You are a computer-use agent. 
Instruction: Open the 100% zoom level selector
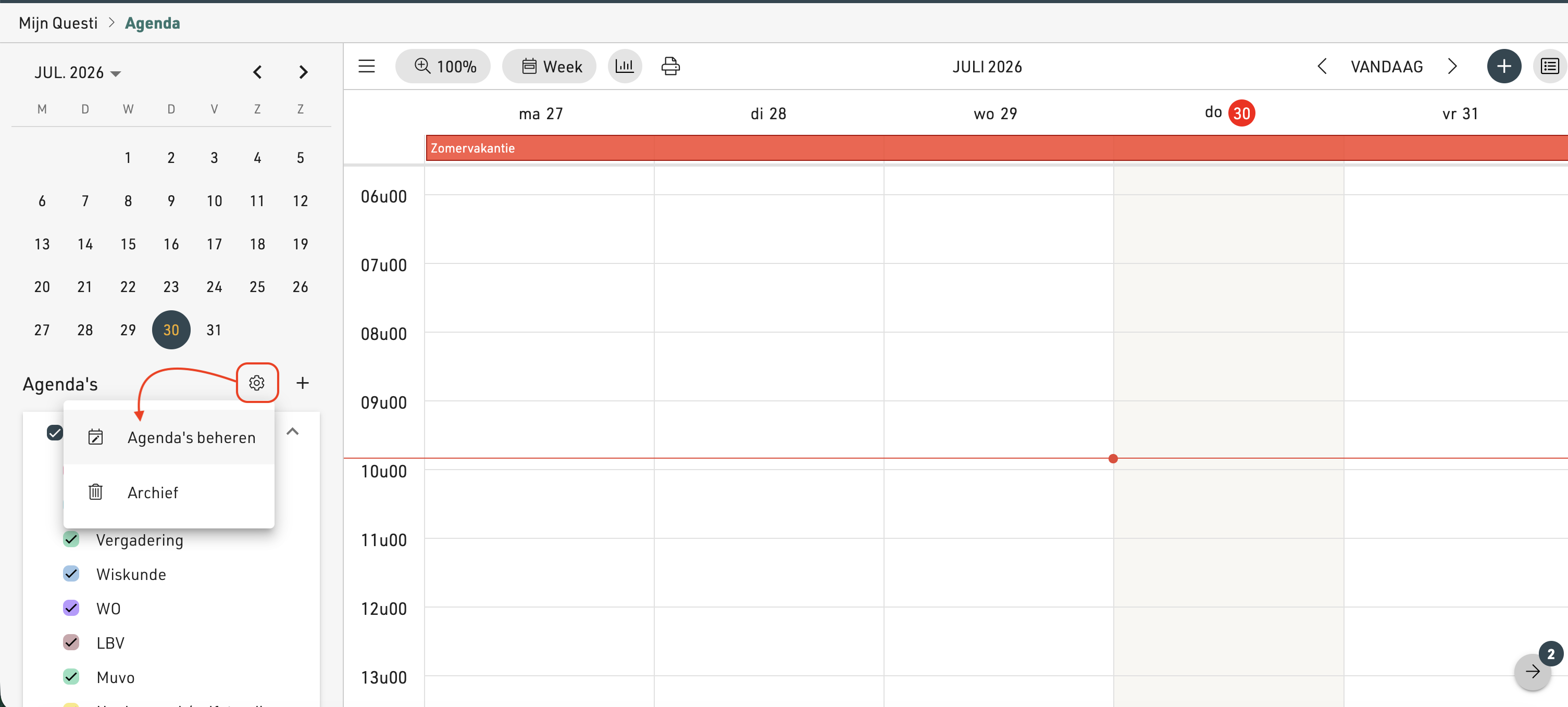443,66
